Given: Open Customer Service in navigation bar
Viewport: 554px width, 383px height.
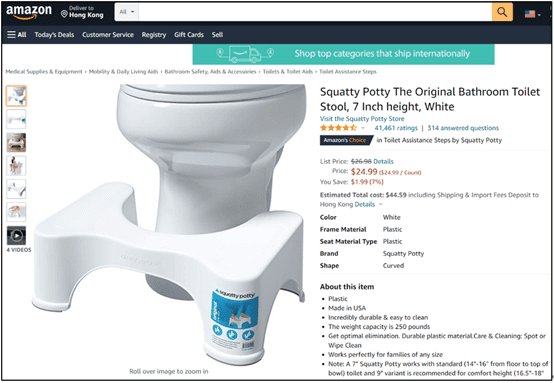Looking at the screenshot, I should [x=108, y=35].
